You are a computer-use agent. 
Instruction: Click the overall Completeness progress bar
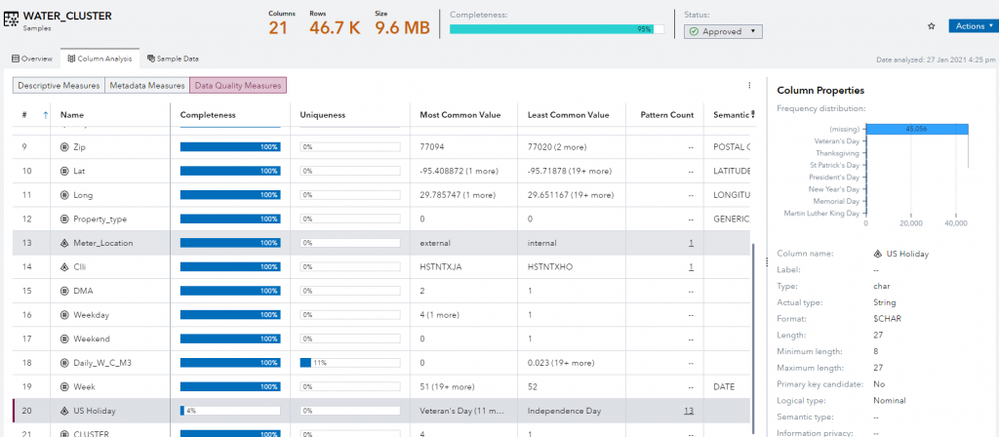[556, 30]
